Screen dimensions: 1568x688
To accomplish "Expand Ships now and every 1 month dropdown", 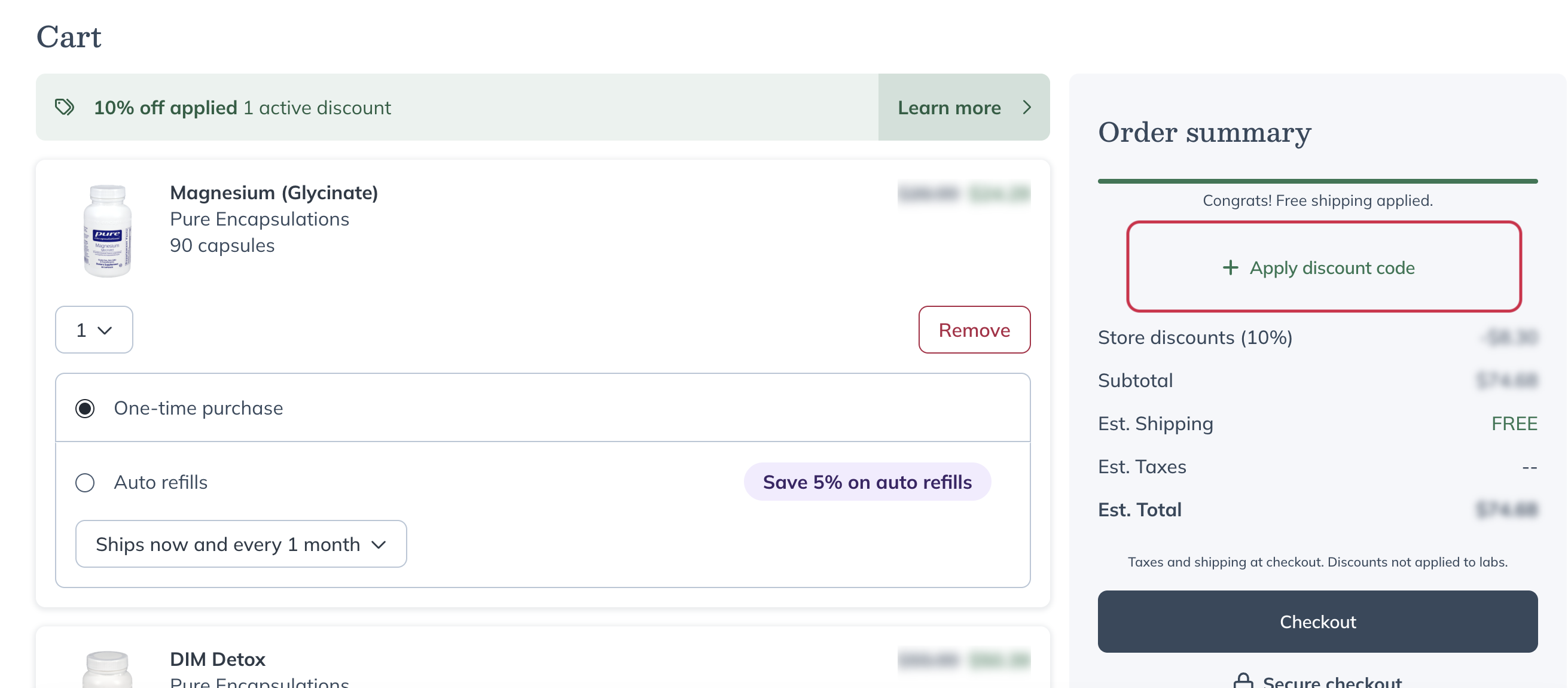I will coord(240,544).
